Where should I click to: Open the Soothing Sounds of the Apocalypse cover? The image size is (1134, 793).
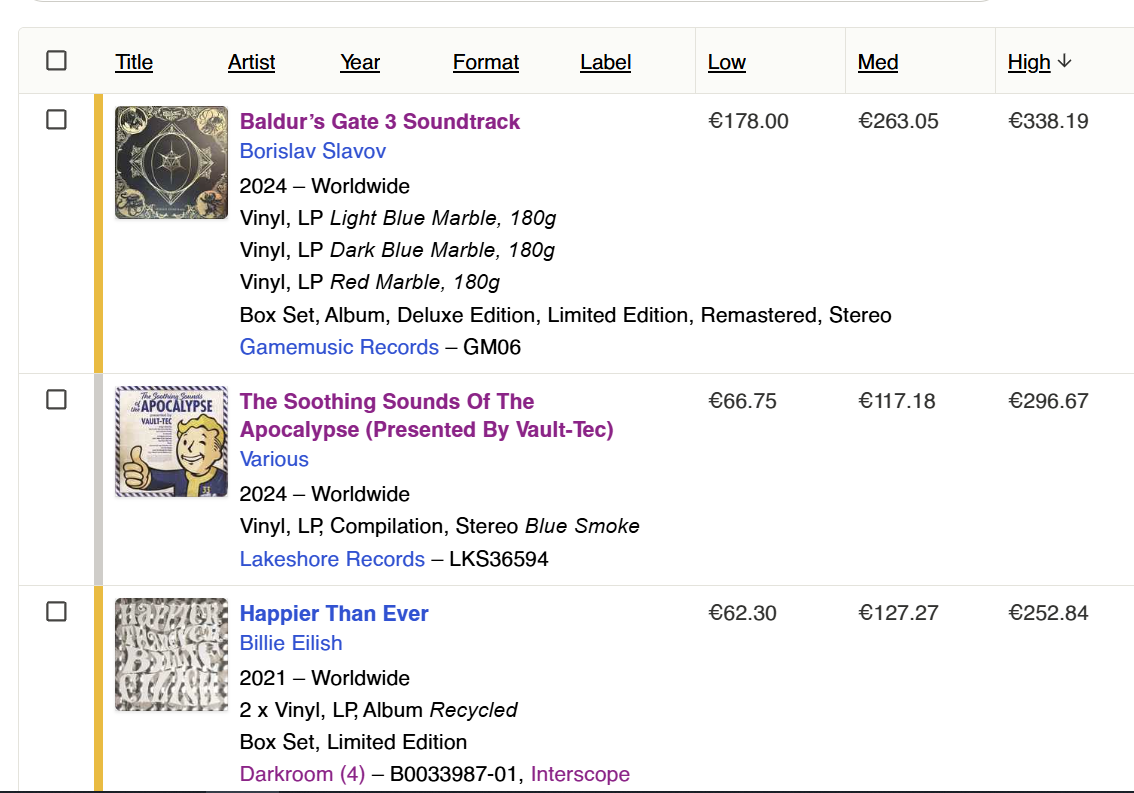point(171,441)
